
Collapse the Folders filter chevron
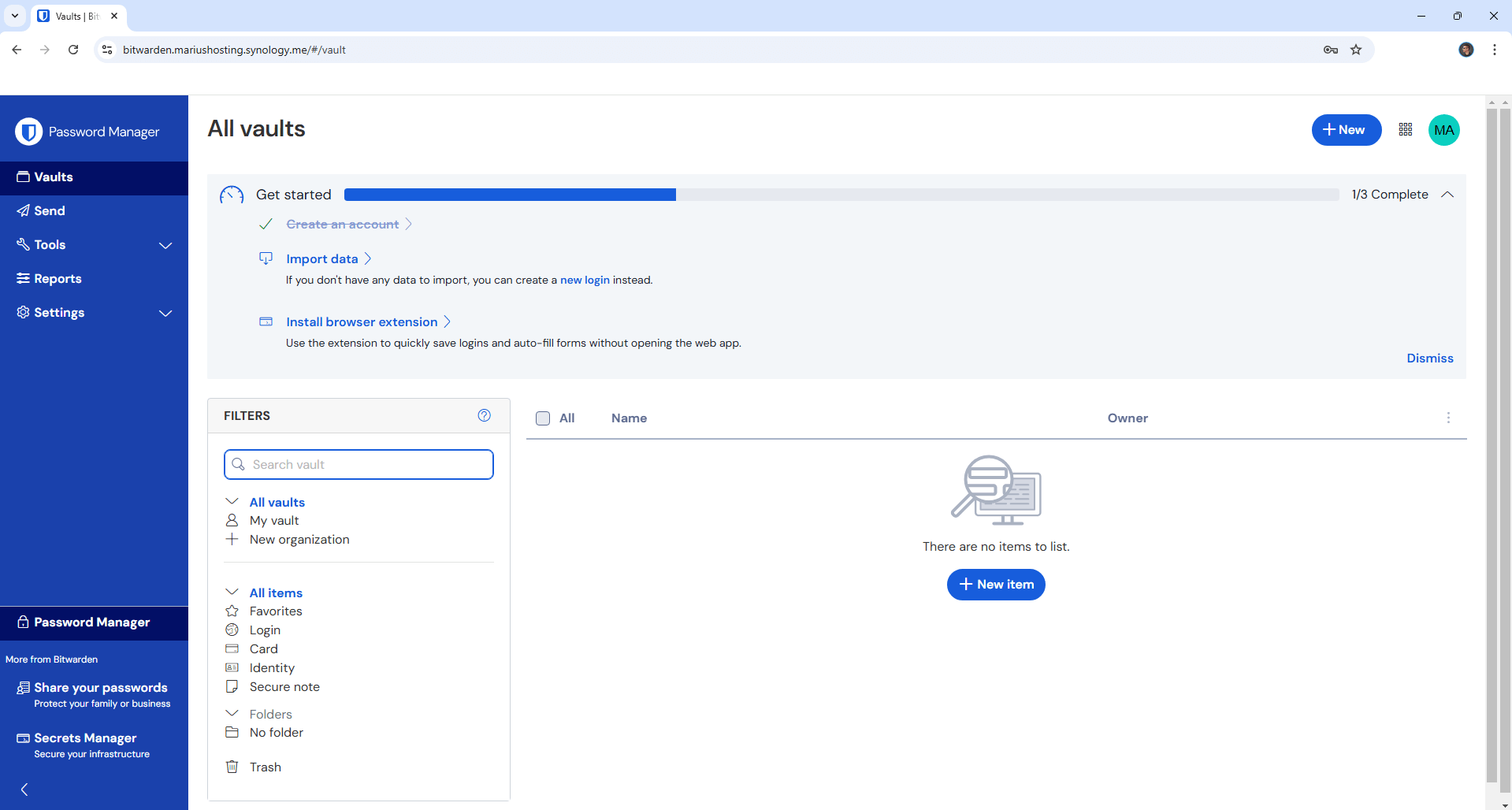232,713
